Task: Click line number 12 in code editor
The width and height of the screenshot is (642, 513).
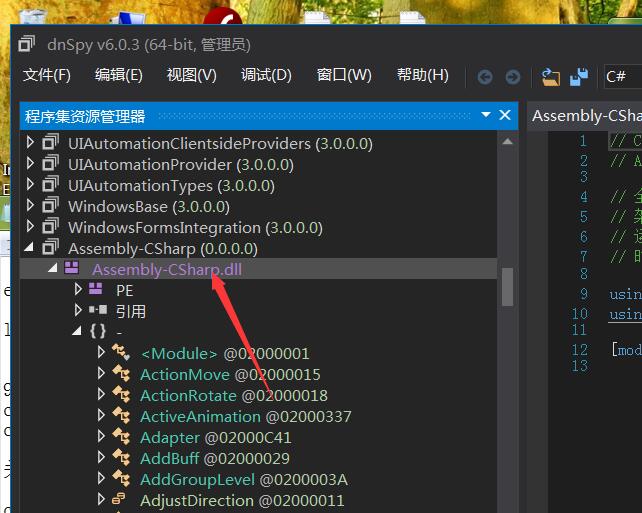Action: coord(579,350)
